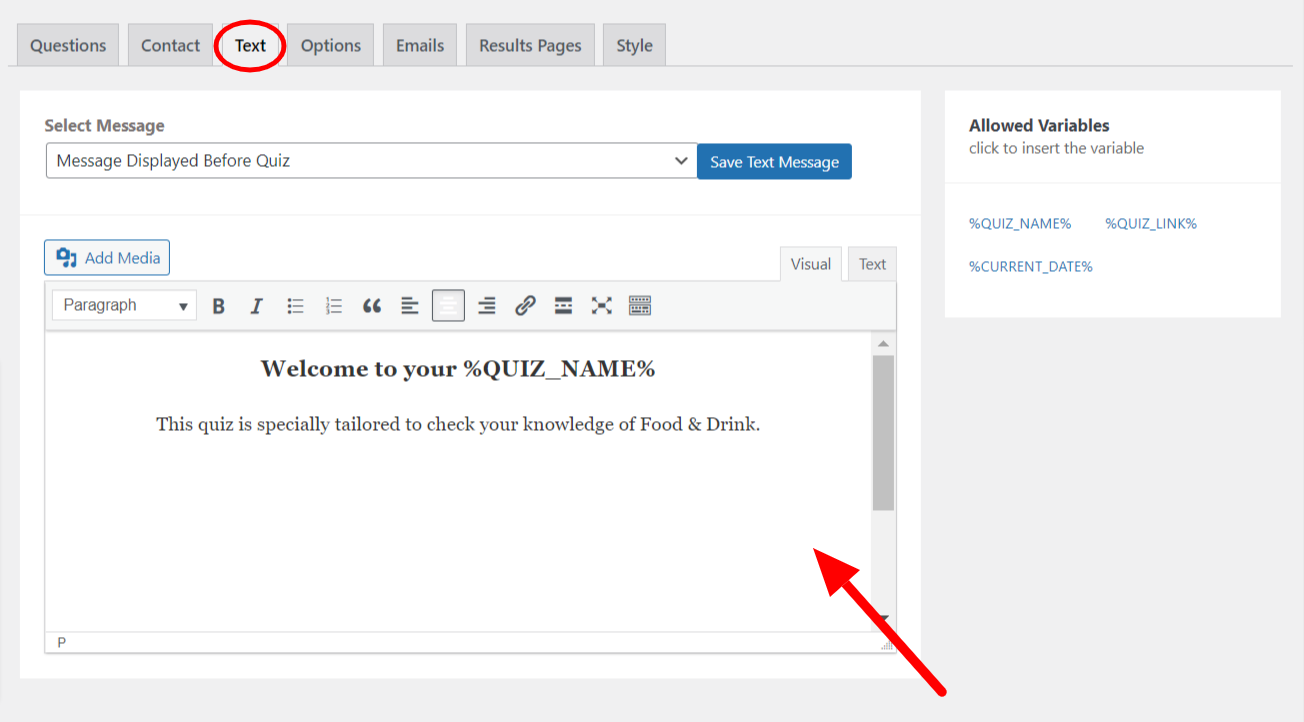The width and height of the screenshot is (1304, 722).
Task: Toggle center alignment off
Action: click(x=447, y=305)
